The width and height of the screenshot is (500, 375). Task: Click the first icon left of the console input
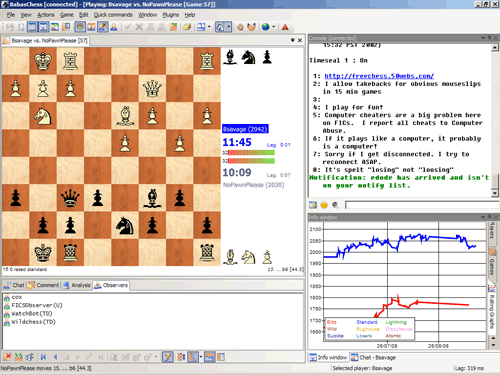313,205
